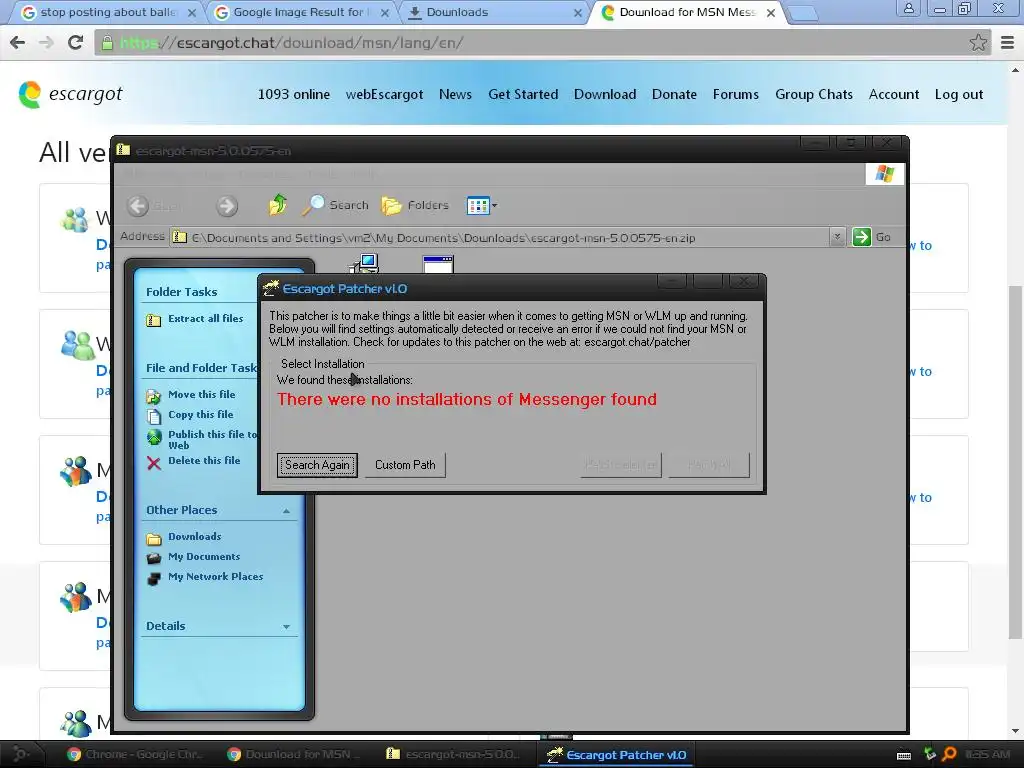
Task: Click the Chrome forward arrow
Action: click(x=46, y=43)
